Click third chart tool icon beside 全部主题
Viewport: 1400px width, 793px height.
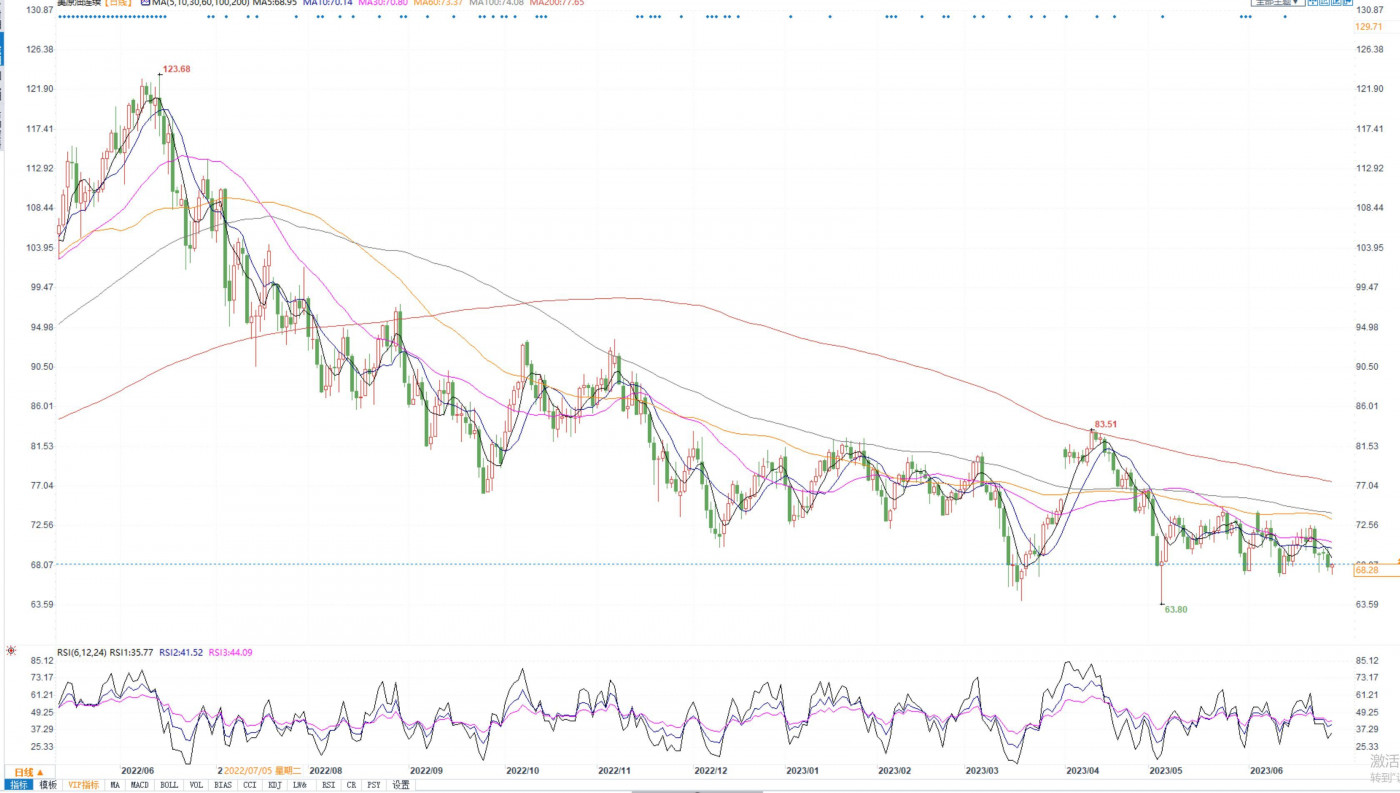tap(1335, 3)
